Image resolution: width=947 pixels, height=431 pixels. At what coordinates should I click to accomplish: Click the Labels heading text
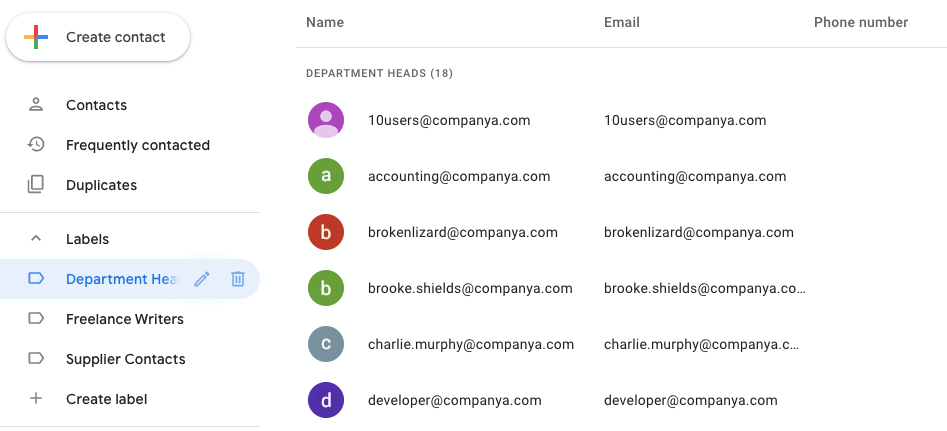[88, 239]
